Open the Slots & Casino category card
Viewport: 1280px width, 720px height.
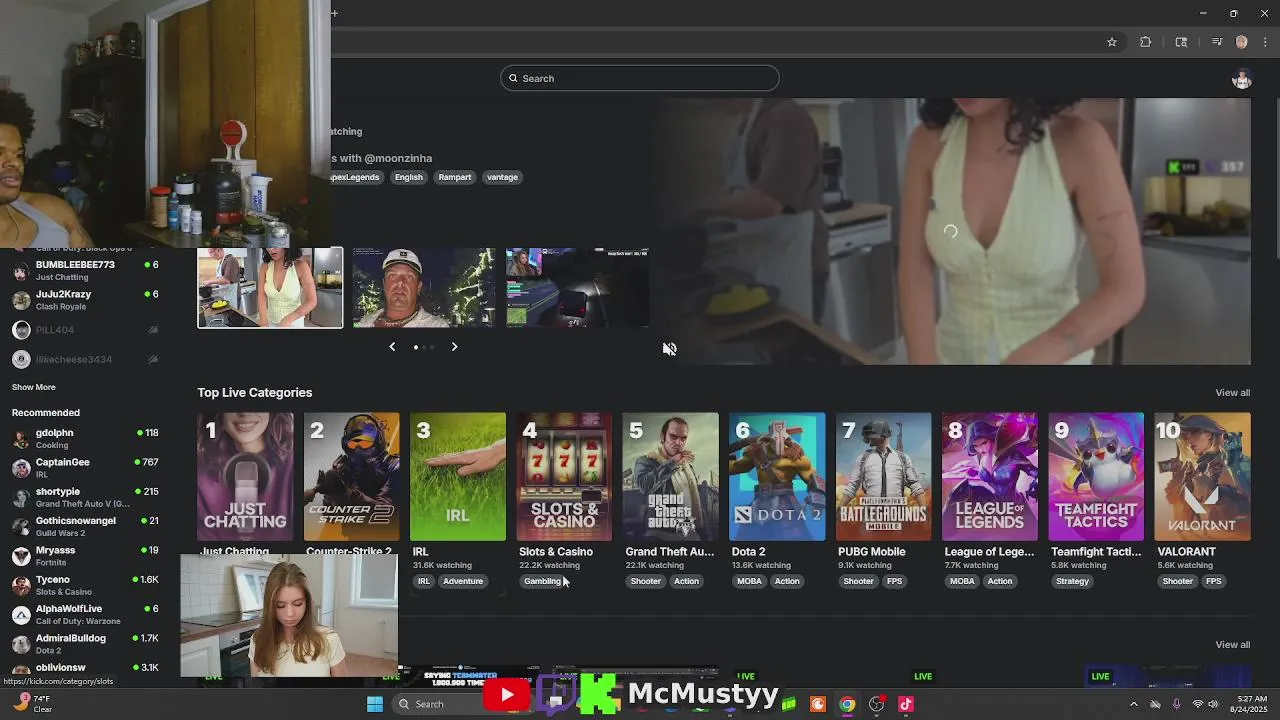(564, 477)
